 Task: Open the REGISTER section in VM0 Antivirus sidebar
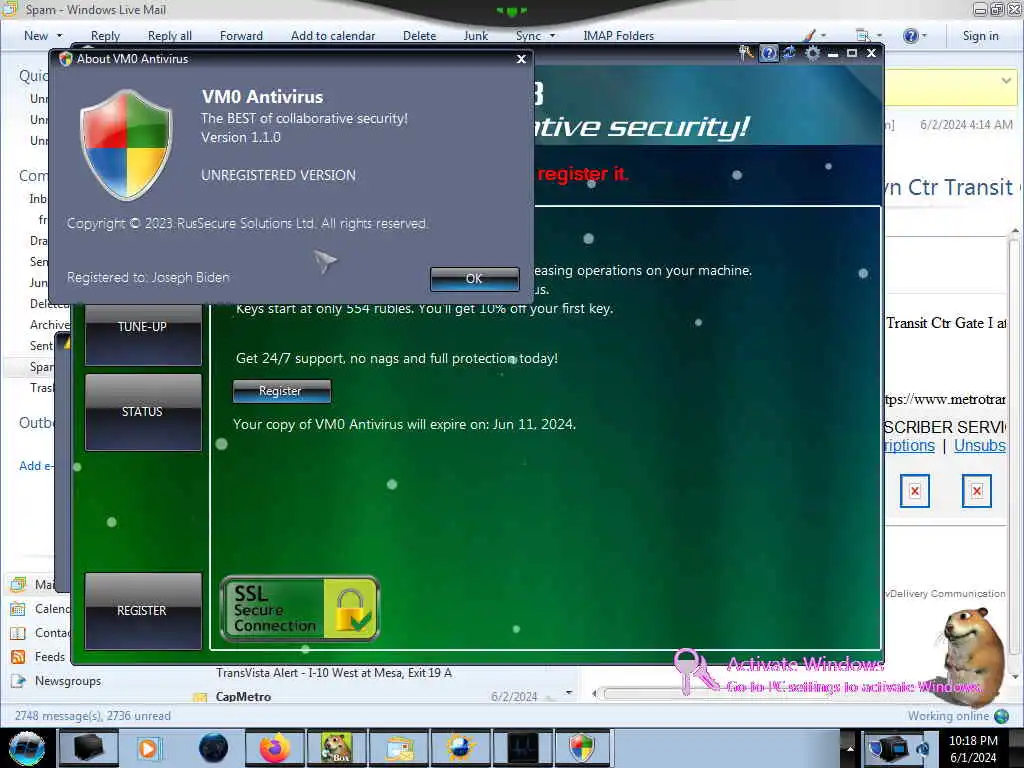[143, 611]
